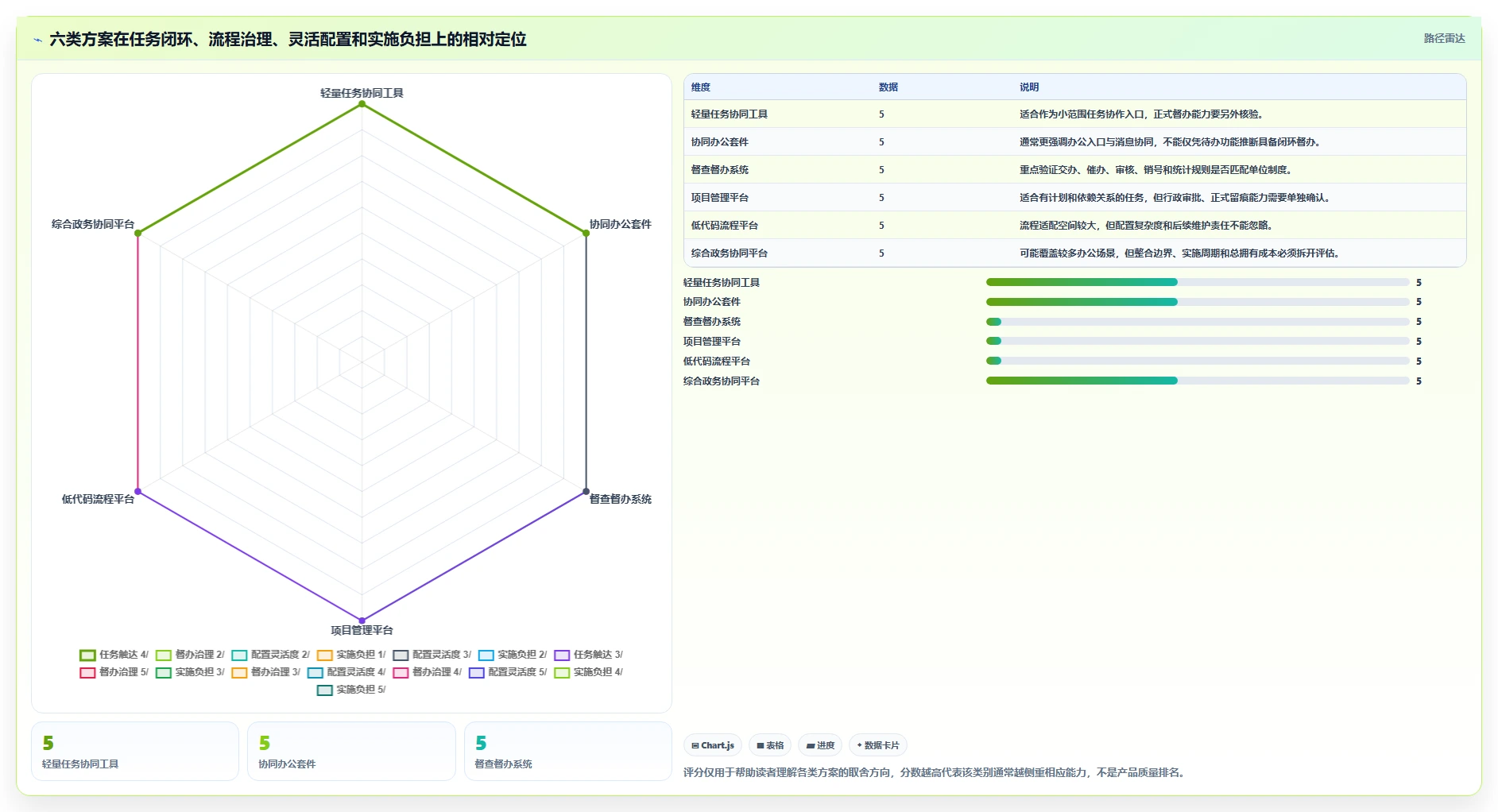Click the description starting 适合有计划和依赖关系
The height and width of the screenshot is (812, 1498).
coord(1175,198)
